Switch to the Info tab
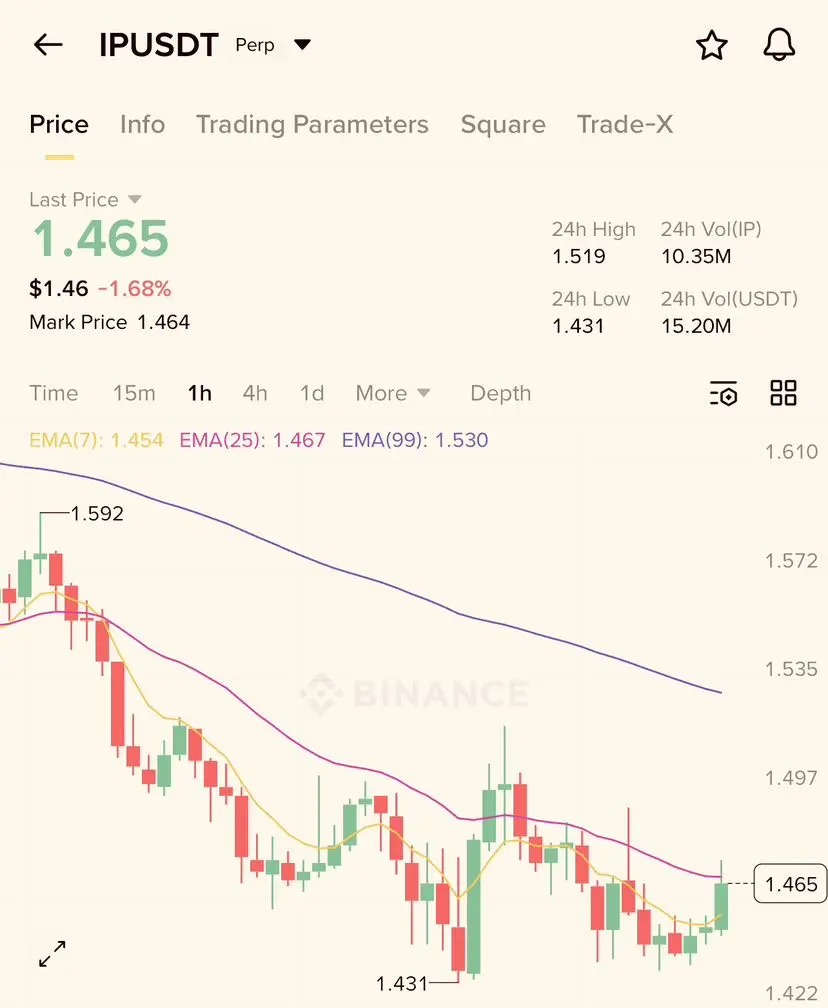 click(143, 124)
